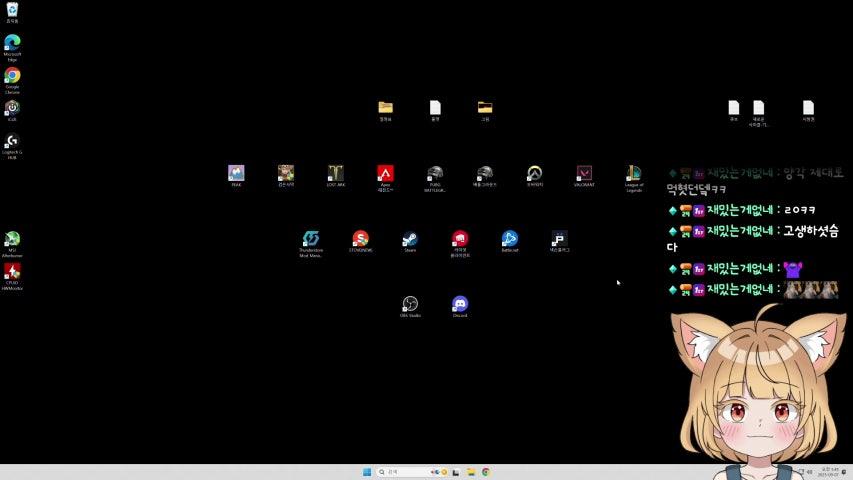
Task: Open the Thunderstore Mod Manager shortcut
Action: [x=311, y=239]
